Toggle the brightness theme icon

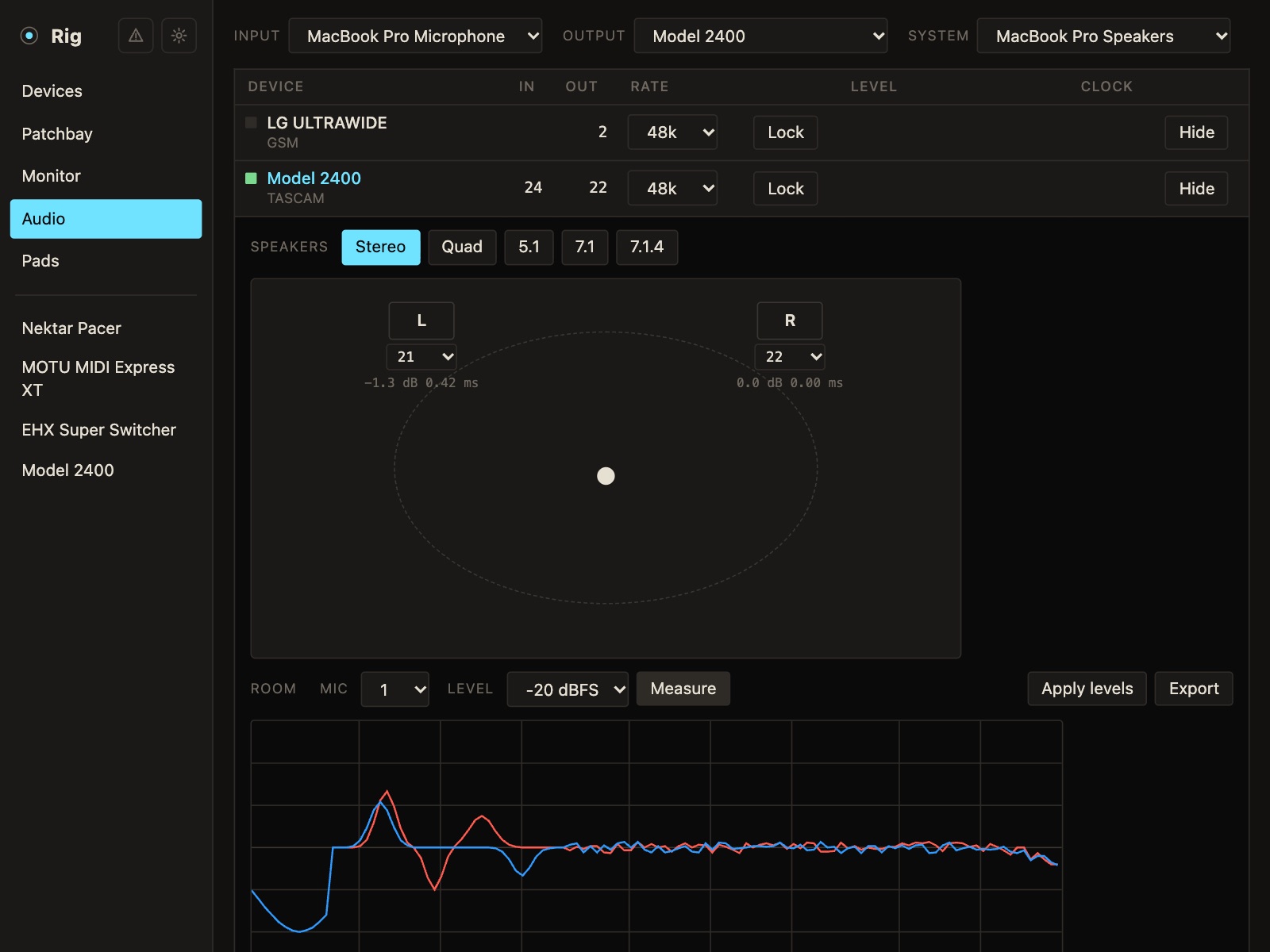pos(179,36)
